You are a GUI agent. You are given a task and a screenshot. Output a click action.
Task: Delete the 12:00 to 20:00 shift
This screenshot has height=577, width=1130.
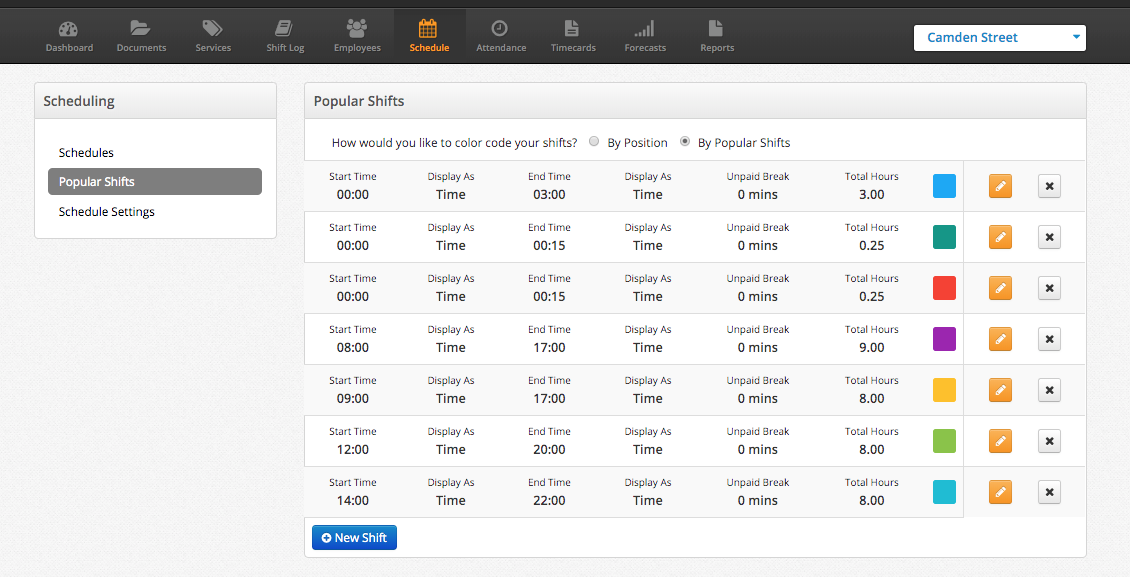[x=1049, y=441]
